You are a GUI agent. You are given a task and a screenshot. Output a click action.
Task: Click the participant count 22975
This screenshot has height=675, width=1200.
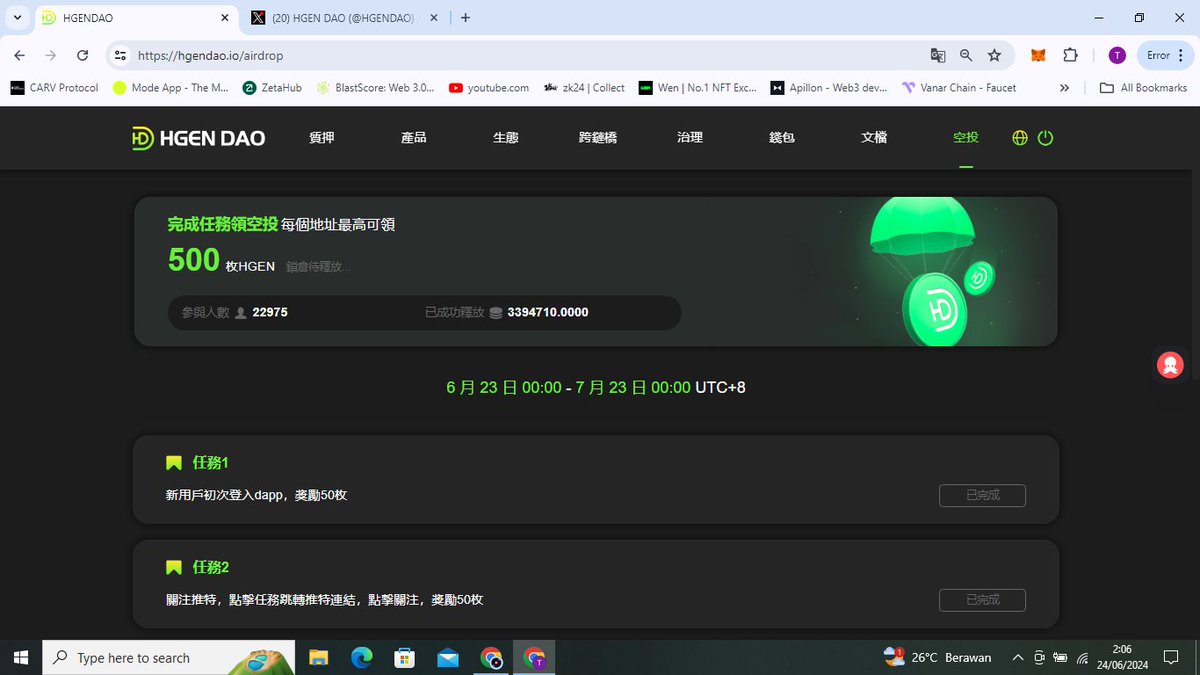pyautogui.click(x=270, y=312)
